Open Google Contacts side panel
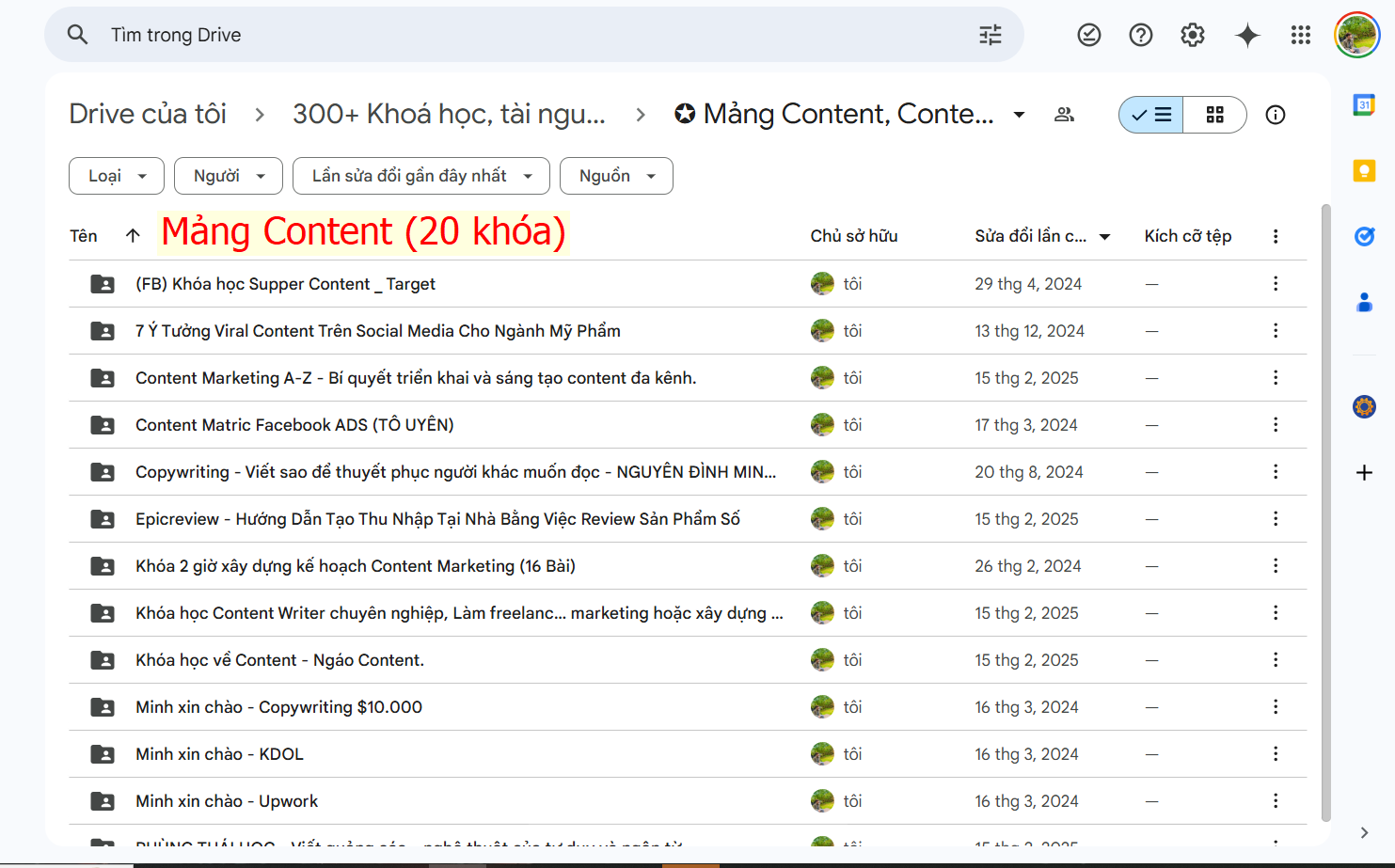This screenshot has height=868, width=1395. 1364,302
